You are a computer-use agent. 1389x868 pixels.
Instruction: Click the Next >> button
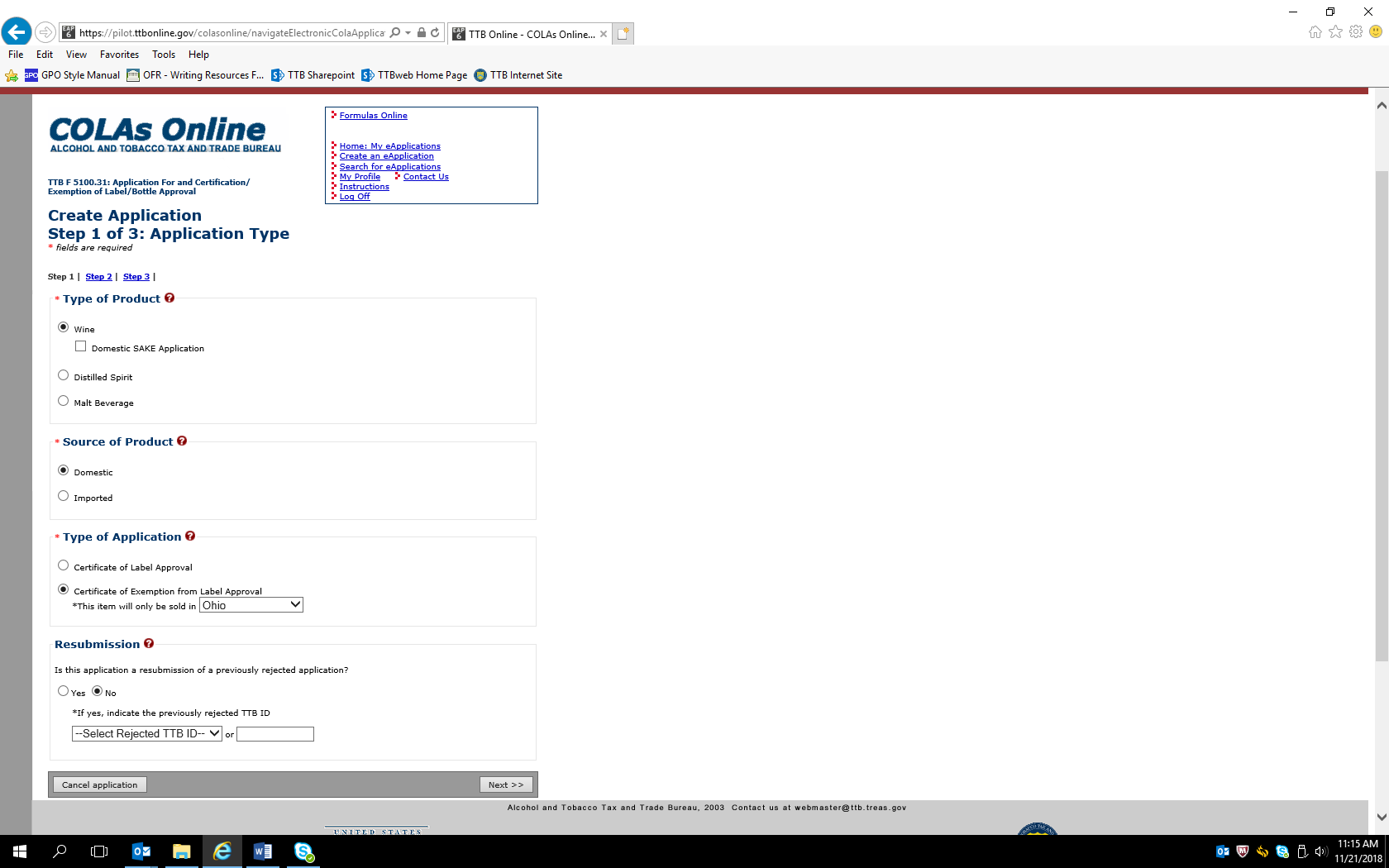tap(506, 785)
